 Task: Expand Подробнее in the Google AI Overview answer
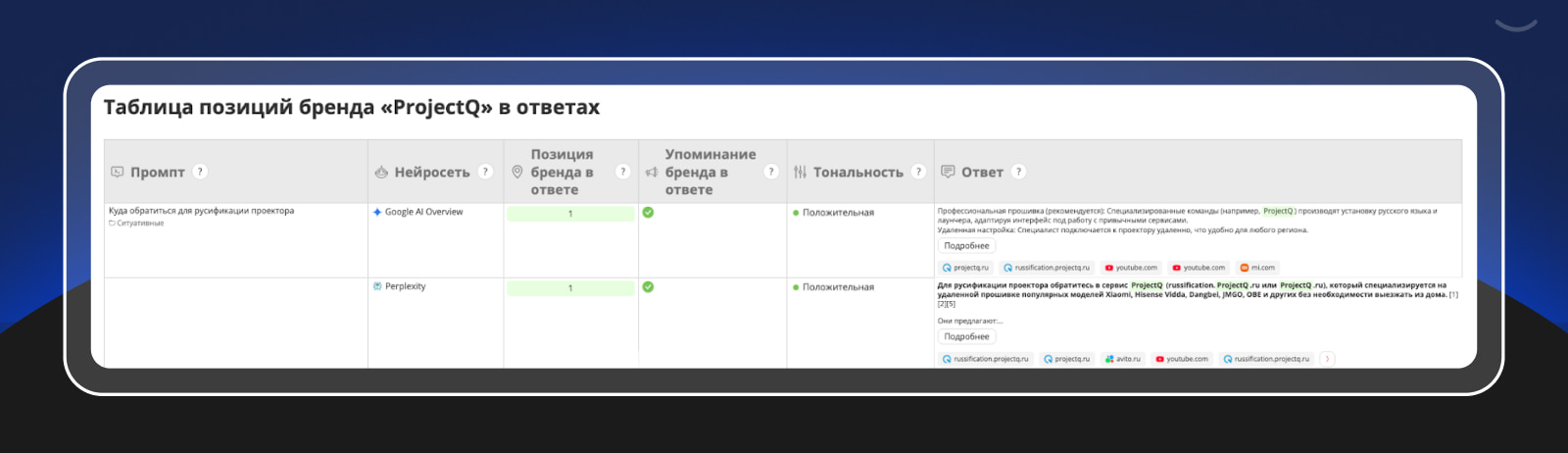966,246
